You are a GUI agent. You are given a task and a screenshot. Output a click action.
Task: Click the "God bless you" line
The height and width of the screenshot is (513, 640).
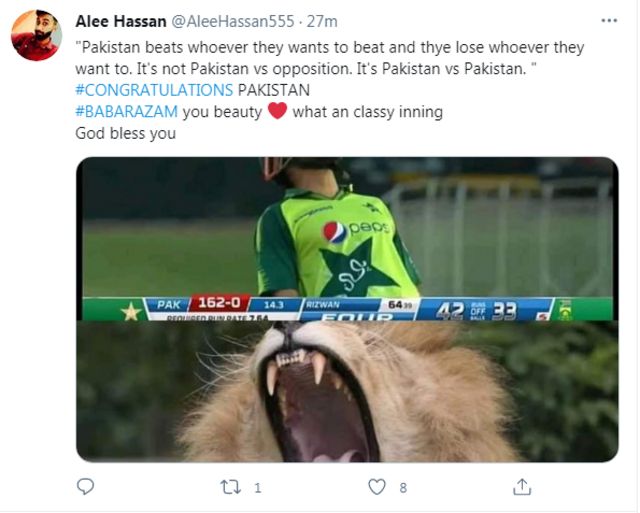click(126, 133)
